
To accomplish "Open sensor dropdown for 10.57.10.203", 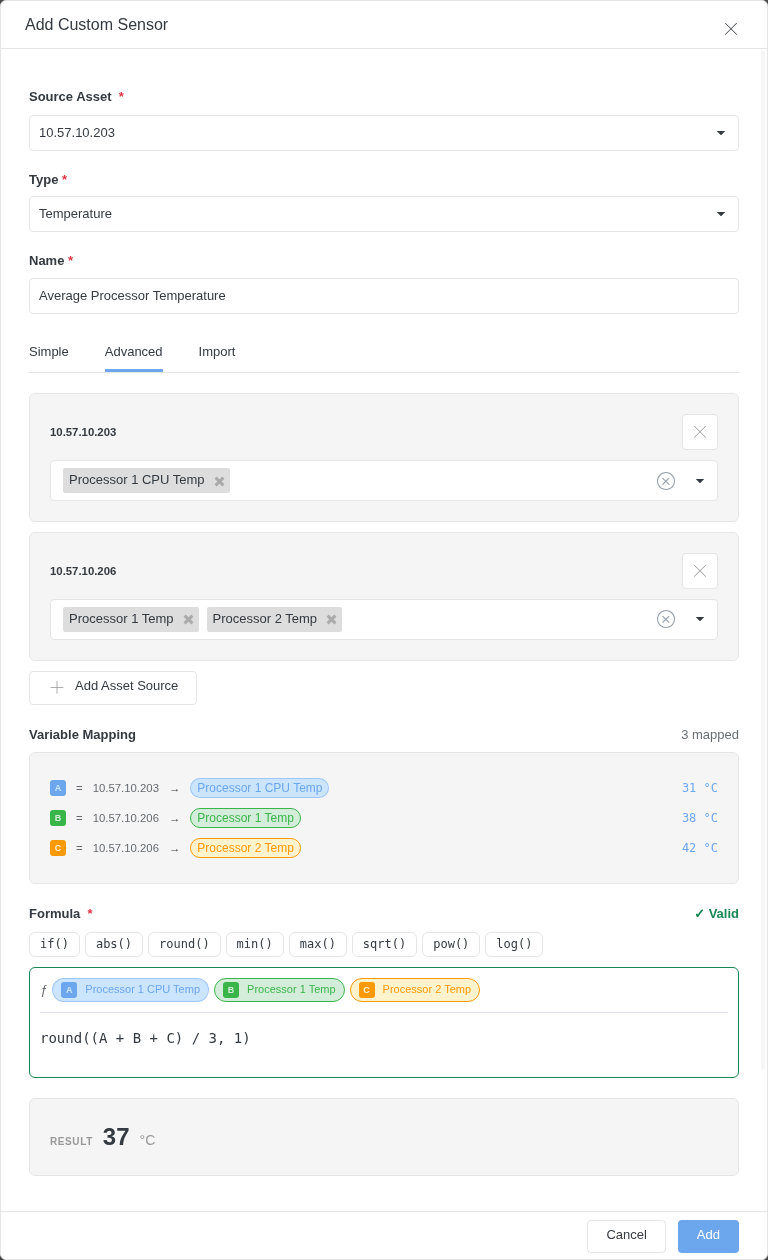I will click(700, 481).
